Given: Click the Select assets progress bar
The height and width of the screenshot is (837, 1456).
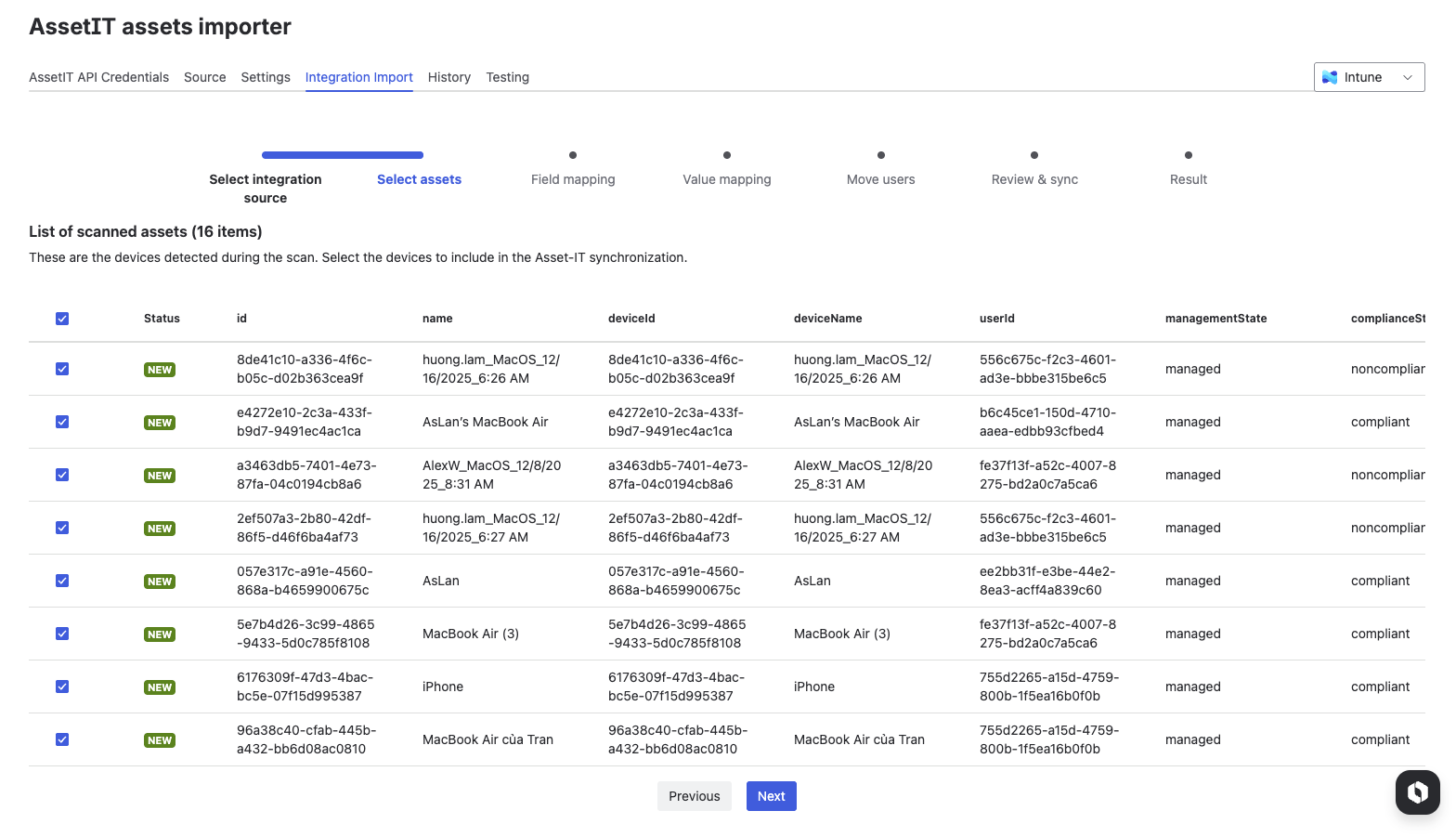Looking at the screenshot, I should tap(343, 155).
